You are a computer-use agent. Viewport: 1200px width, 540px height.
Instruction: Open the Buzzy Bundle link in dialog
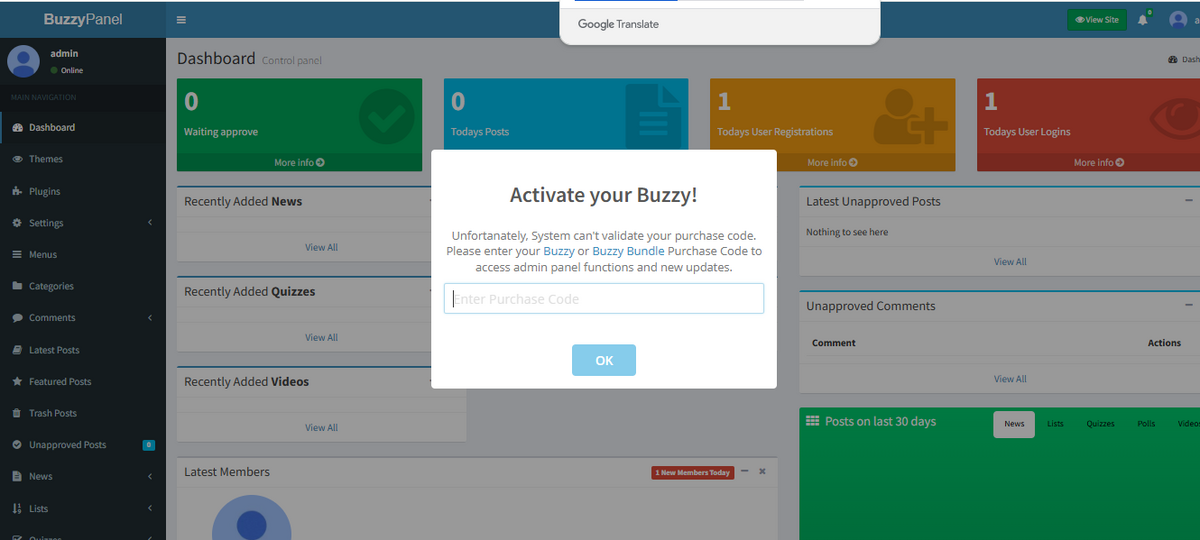[628, 251]
